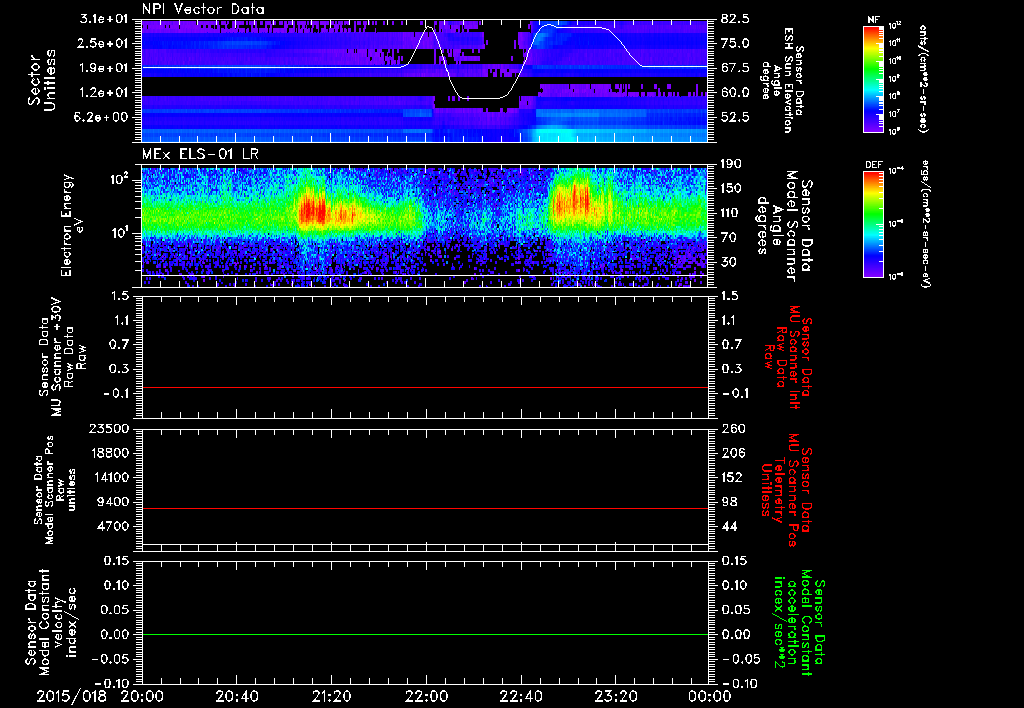Click the 21:20 time axis label
The height and width of the screenshot is (708, 1024).
(x=331, y=696)
